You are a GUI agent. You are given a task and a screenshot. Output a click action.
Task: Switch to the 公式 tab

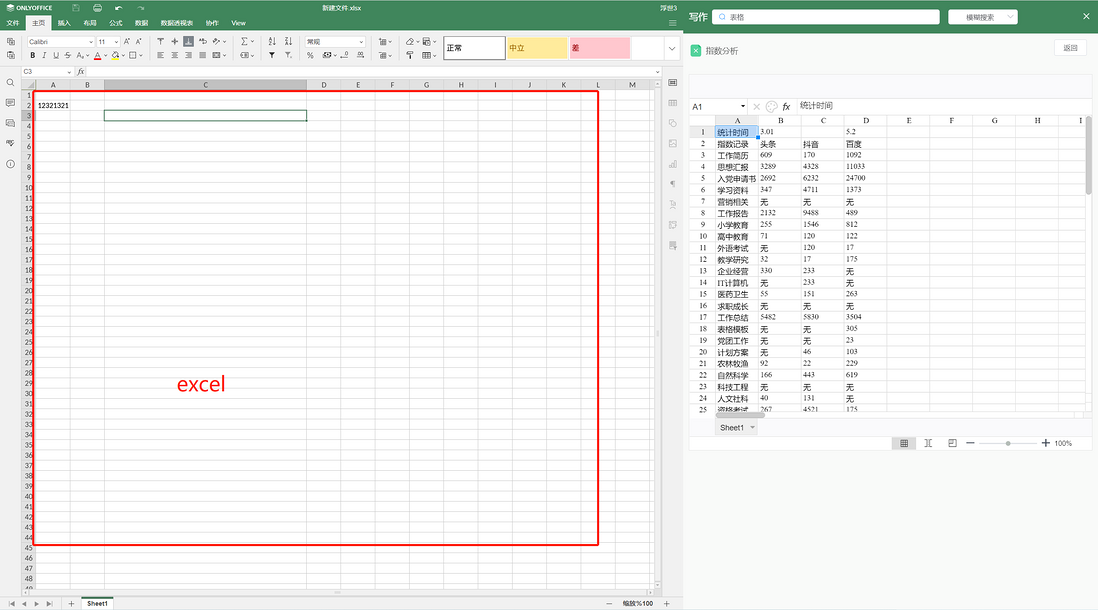116,23
